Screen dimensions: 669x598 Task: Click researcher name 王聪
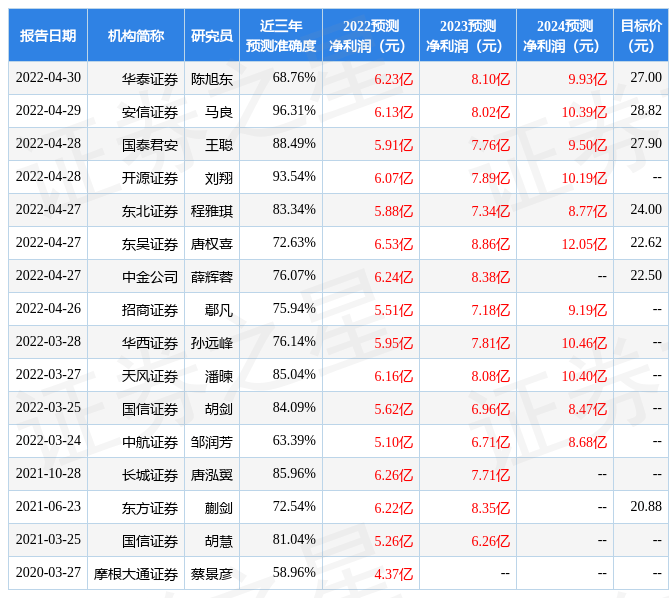point(219,145)
